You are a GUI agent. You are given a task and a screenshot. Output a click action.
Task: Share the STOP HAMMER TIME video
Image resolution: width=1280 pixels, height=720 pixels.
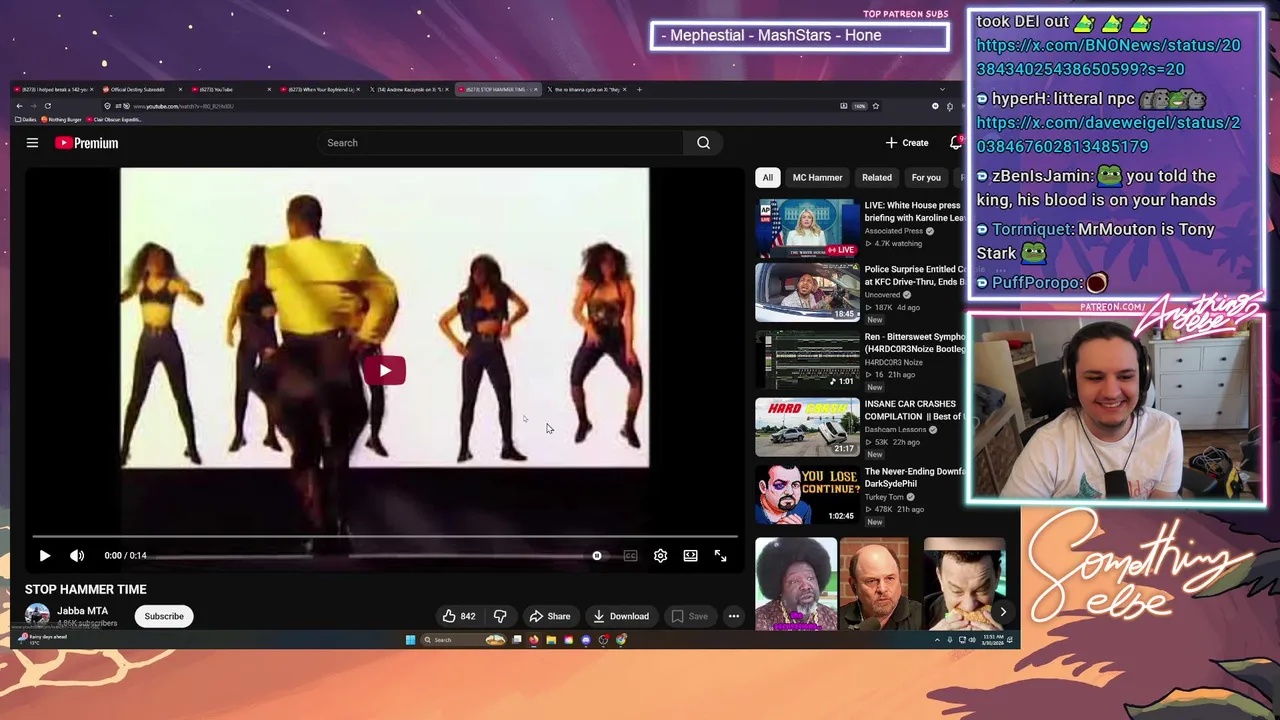click(549, 616)
